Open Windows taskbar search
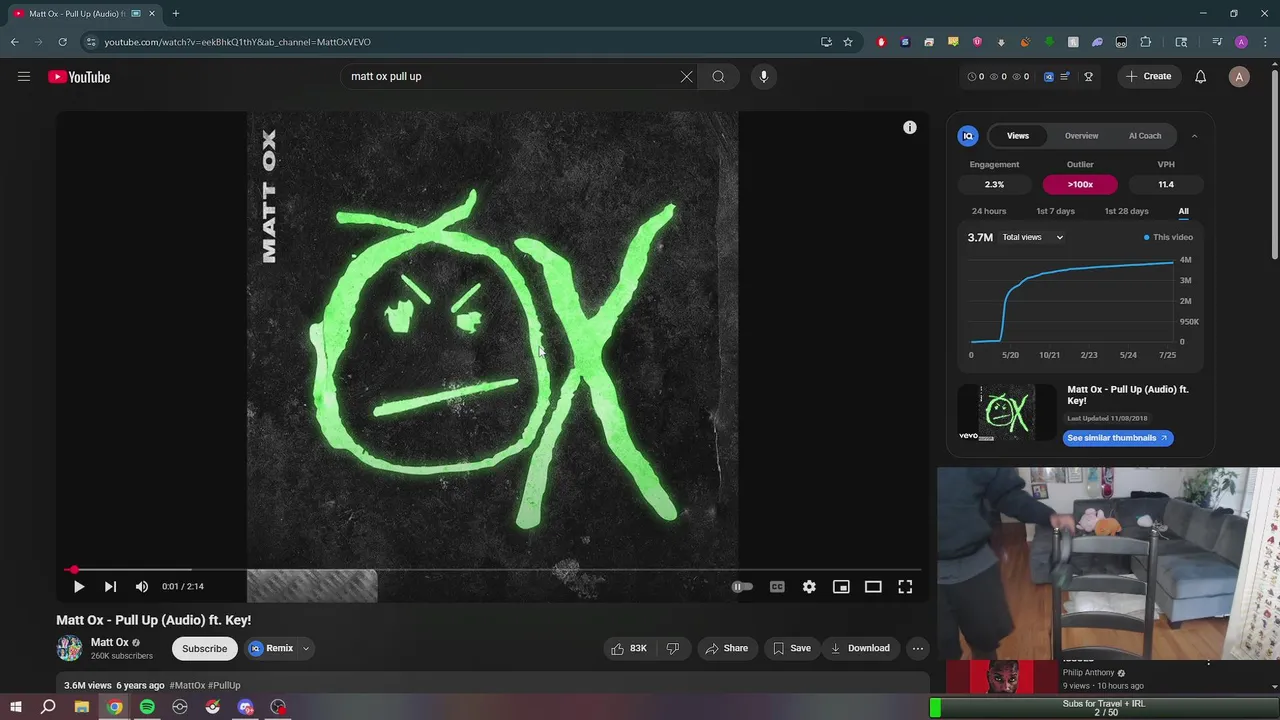 pos(48,708)
